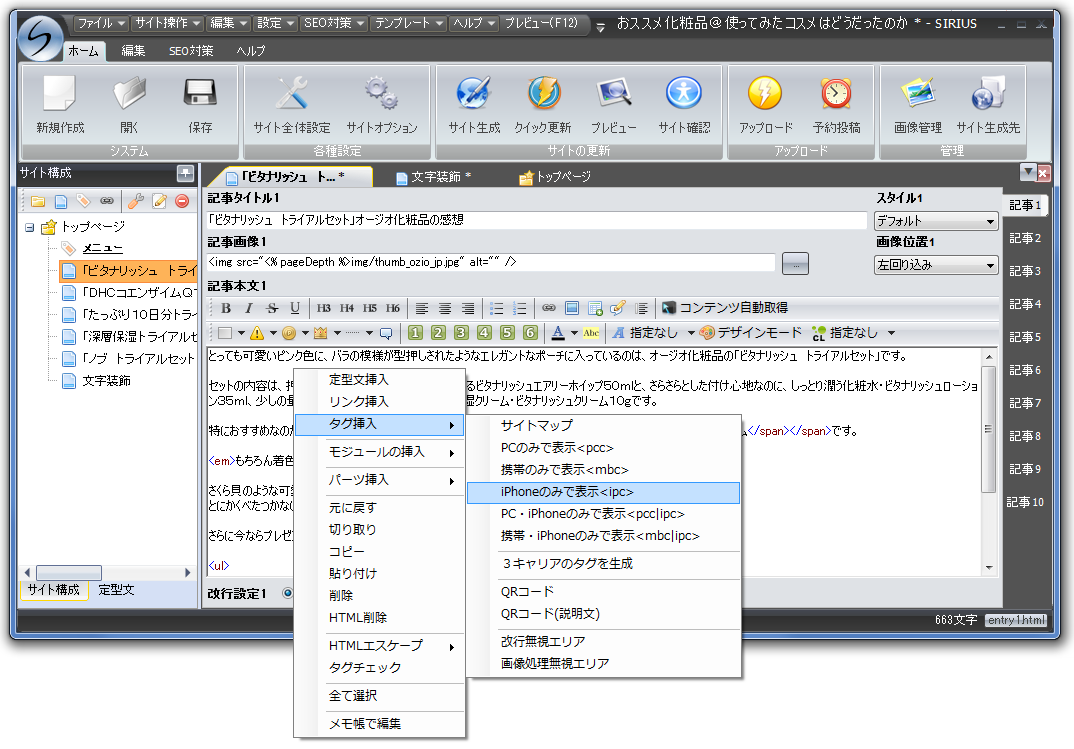Toggle the サイト構成 panel pin
Viewport: 1074px width, 749px height.
point(186,173)
